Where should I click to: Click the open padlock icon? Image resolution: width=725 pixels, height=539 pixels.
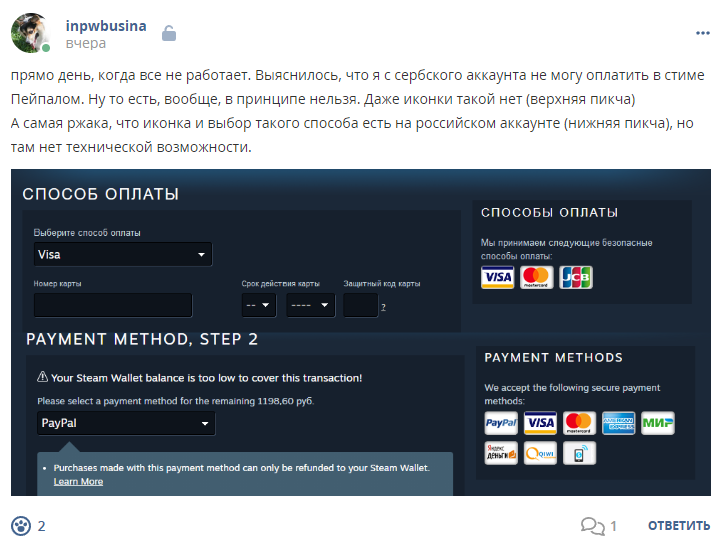(169, 33)
